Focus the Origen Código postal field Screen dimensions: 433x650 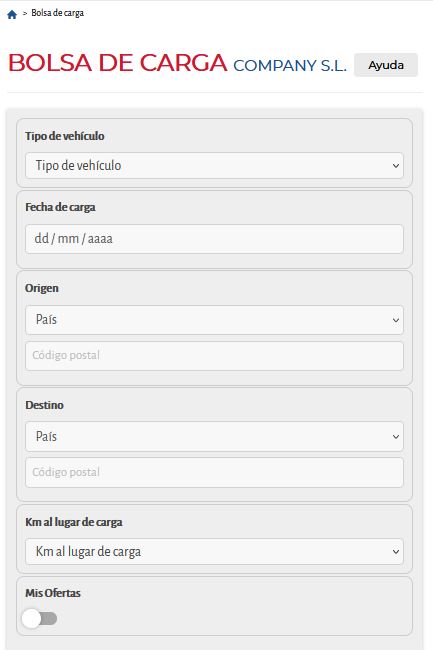(x=214, y=356)
